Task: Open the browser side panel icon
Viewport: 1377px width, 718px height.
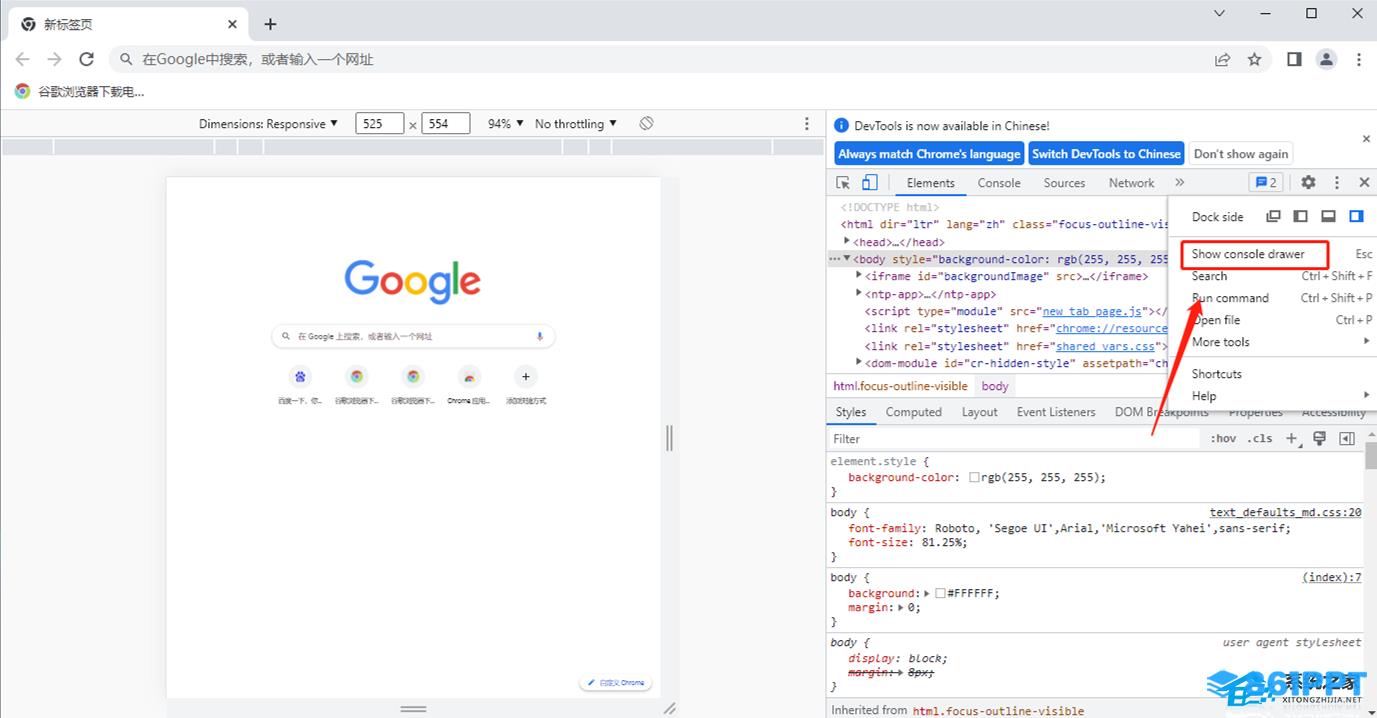Action: 1294,59
